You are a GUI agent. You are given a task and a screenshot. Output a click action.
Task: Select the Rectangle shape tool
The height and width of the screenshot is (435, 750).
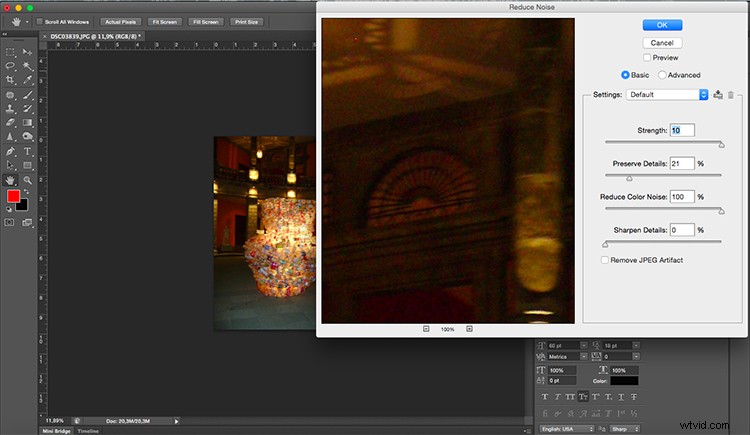coord(27,166)
